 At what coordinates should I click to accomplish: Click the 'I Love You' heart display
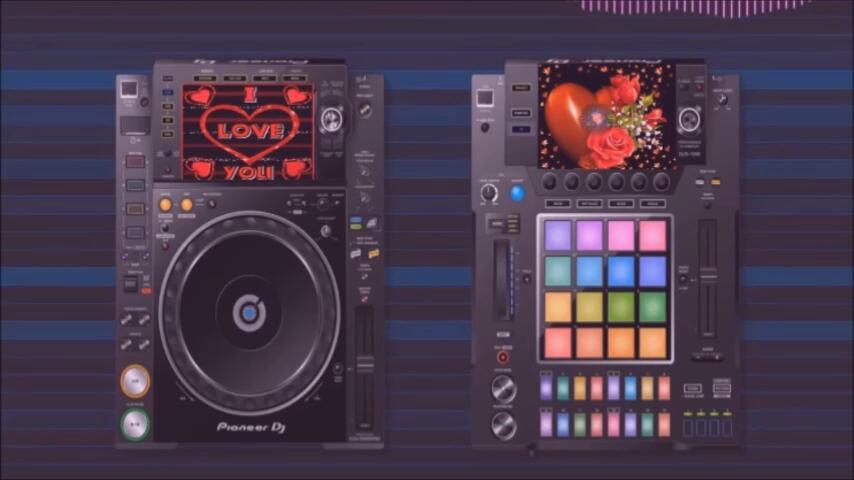[249, 132]
